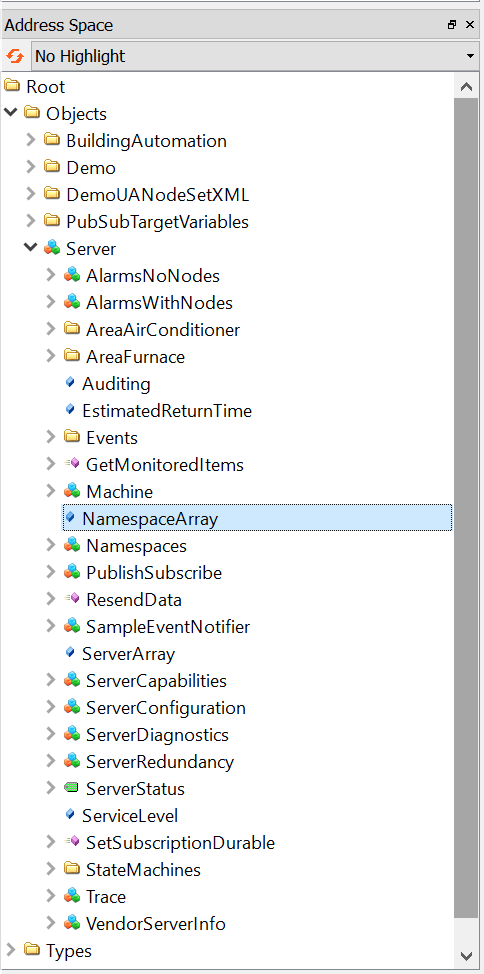Click the ServerStatus green variable icon
The image size is (484, 974).
tap(72, 788)
